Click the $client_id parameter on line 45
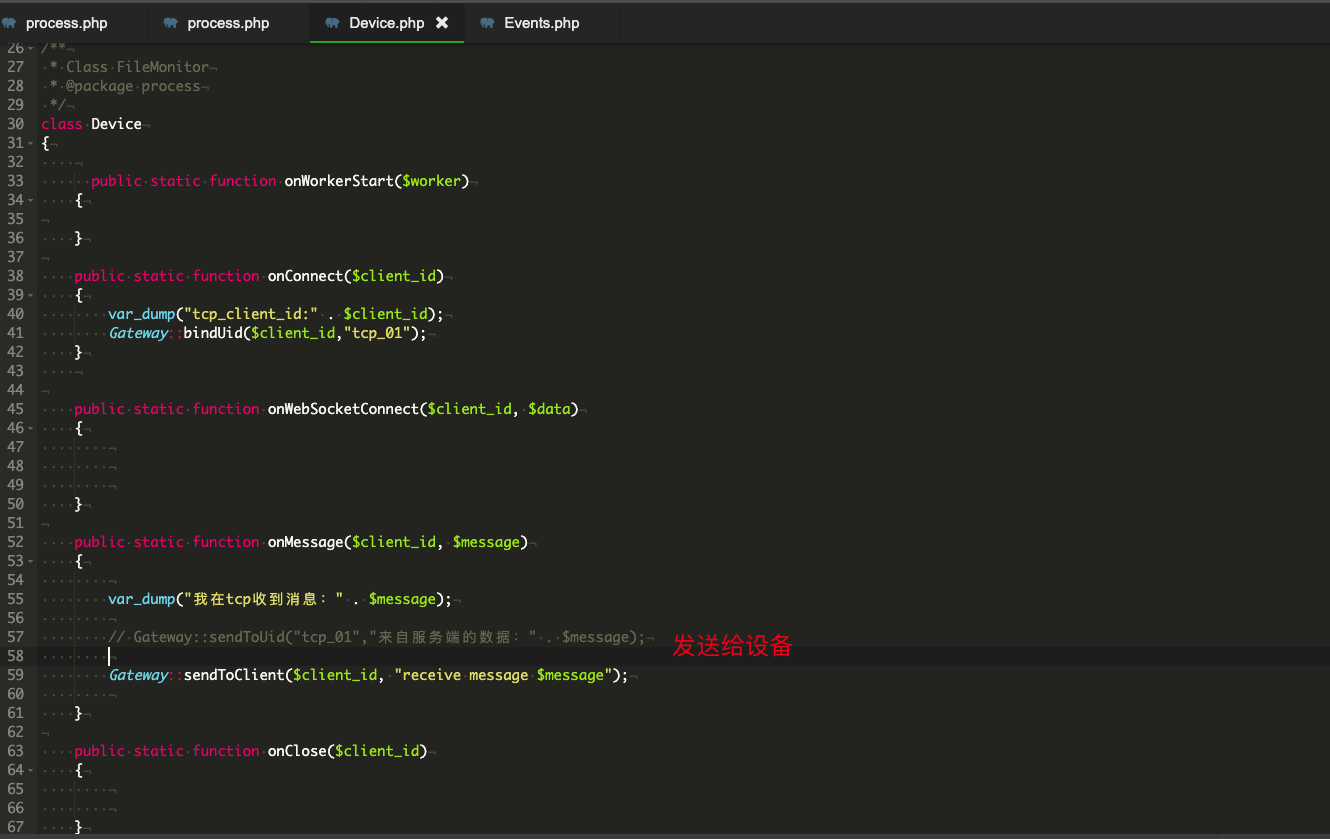This screenshot has height=839, width=1330. [x=469, y=409]
